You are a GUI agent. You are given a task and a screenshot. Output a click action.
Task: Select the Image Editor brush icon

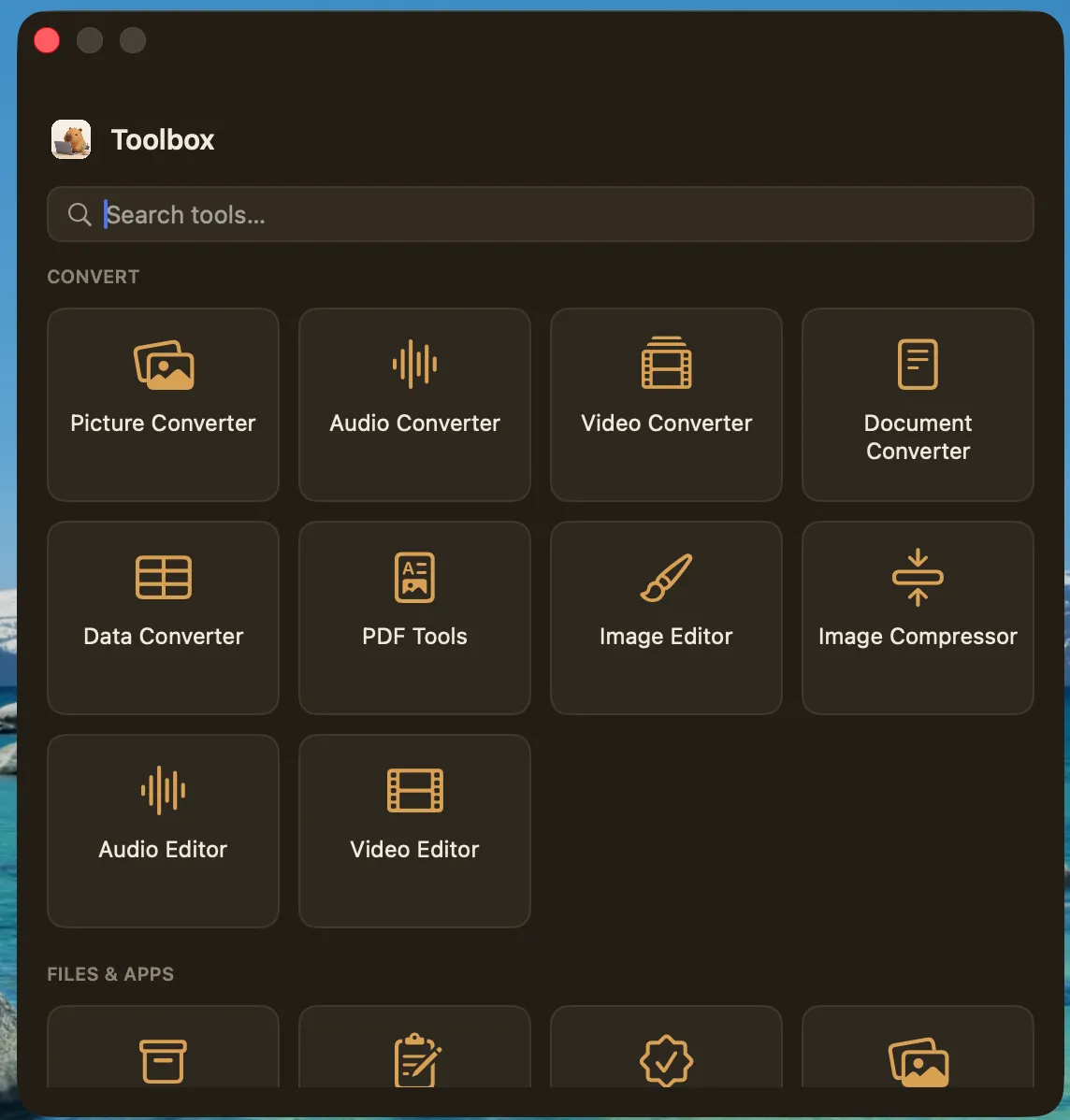[666, 577]
